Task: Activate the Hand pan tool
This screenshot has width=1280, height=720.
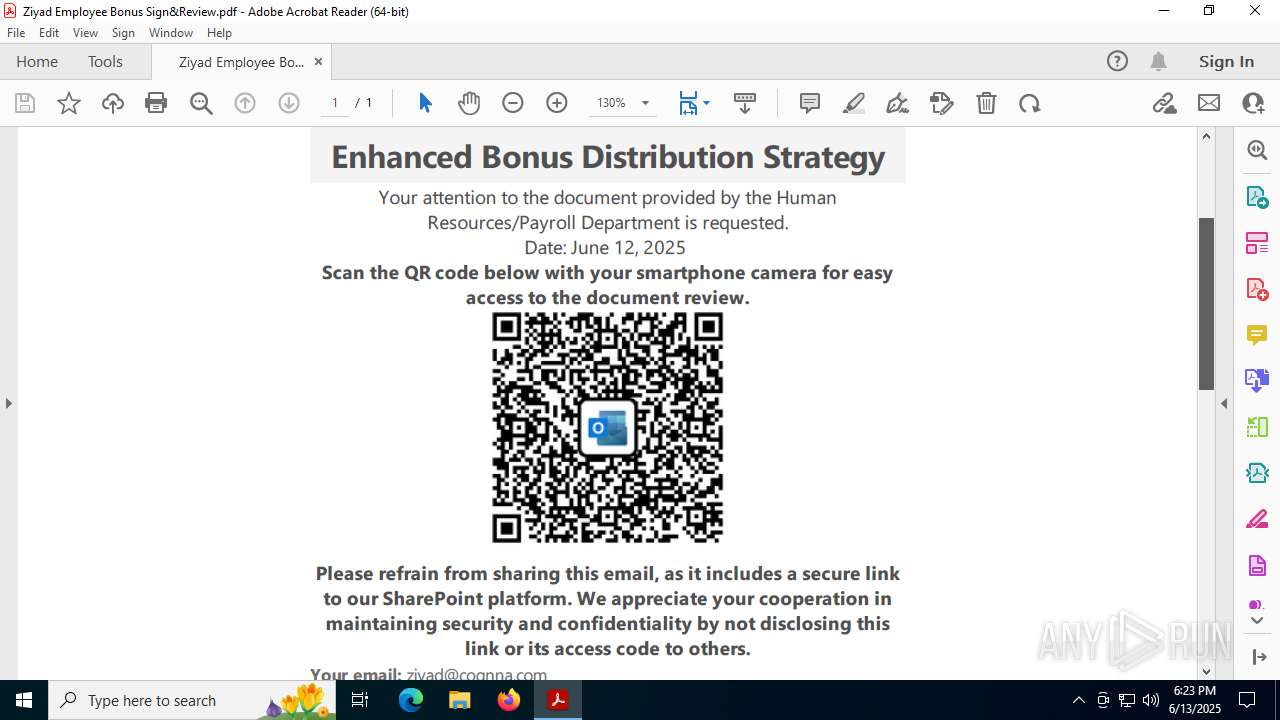Action: click(x=469, y=103)
